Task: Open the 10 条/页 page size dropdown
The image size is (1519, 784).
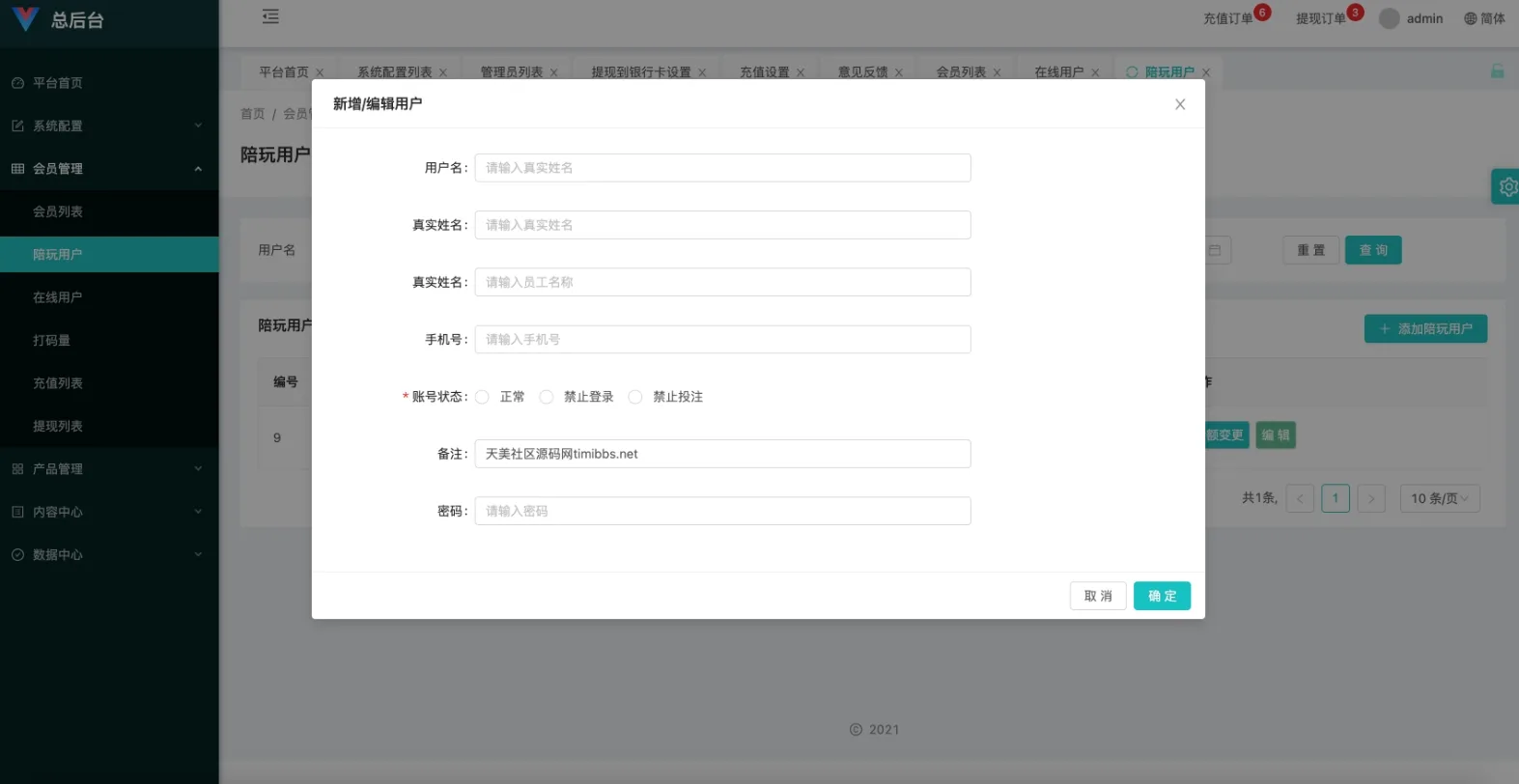Action: [x=1439, y=498]
